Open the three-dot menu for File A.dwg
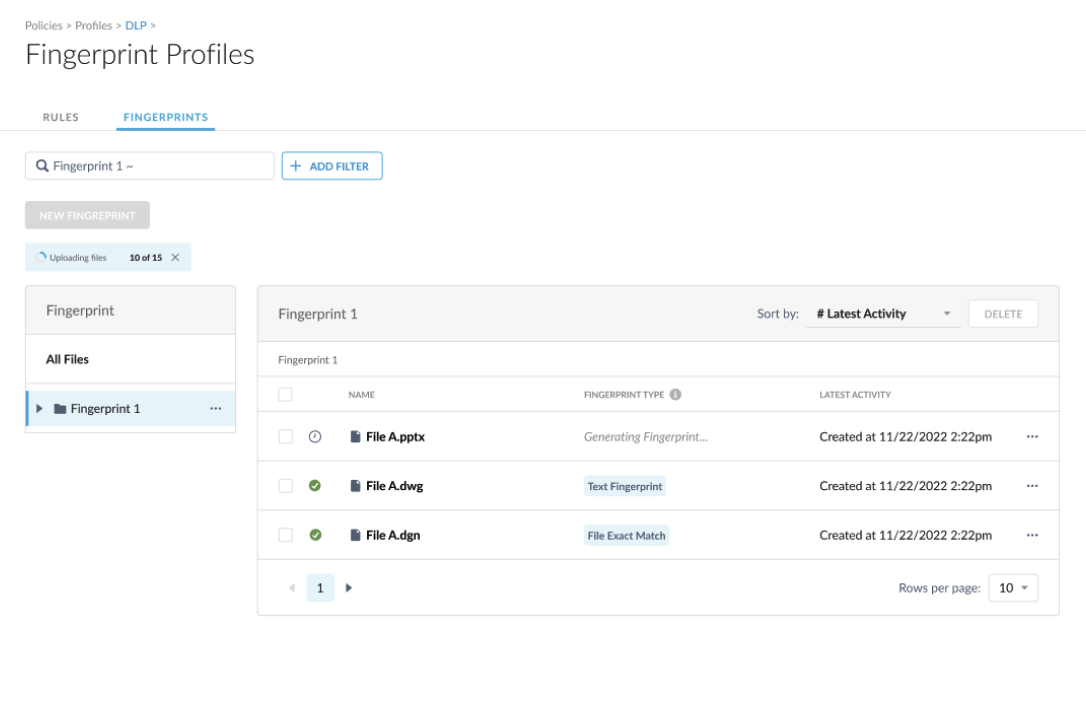Viewport: 1086px width, 712px height. click(x=1032, y=486)
